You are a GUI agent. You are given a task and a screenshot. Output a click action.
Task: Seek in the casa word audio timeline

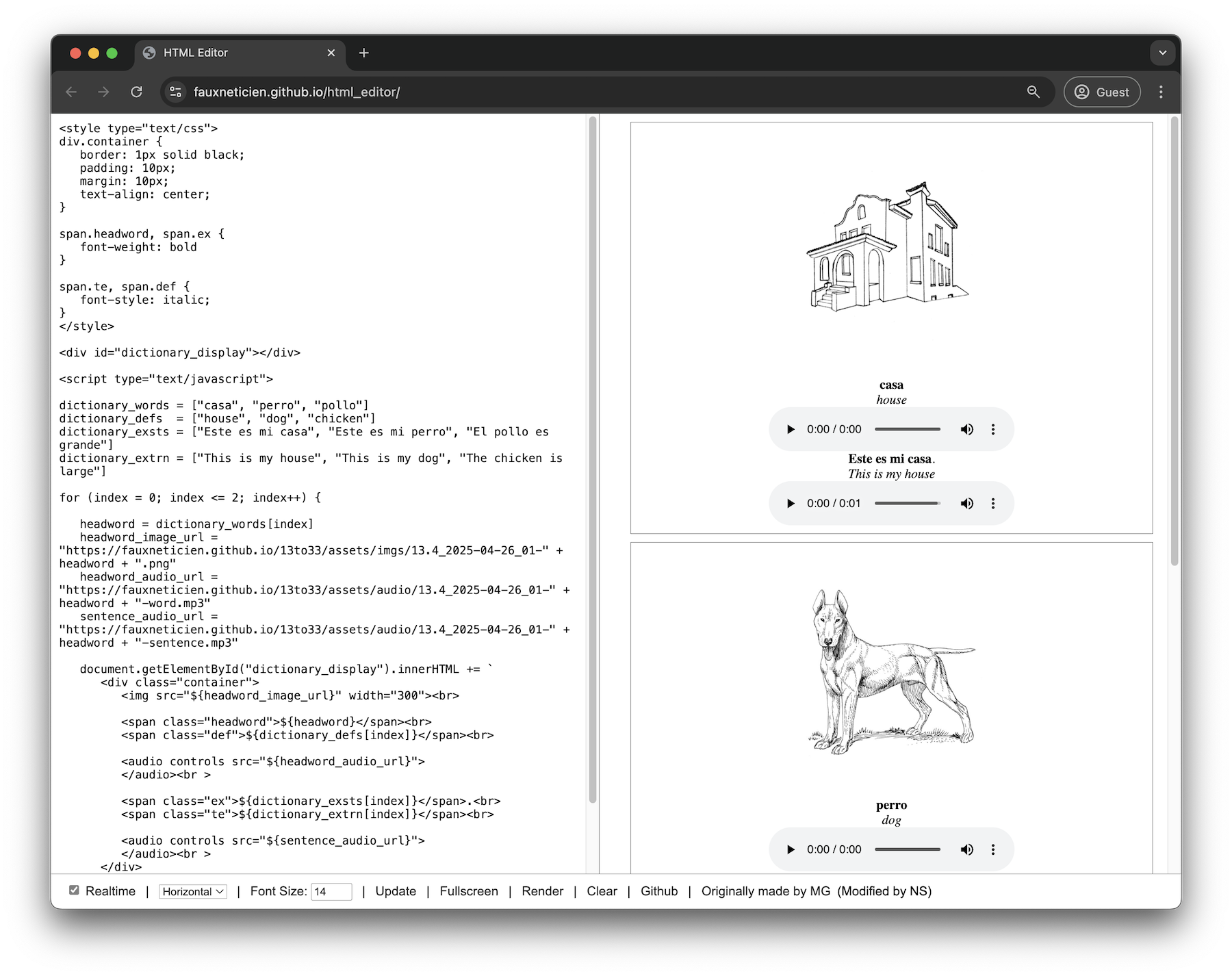click(908, 429)
